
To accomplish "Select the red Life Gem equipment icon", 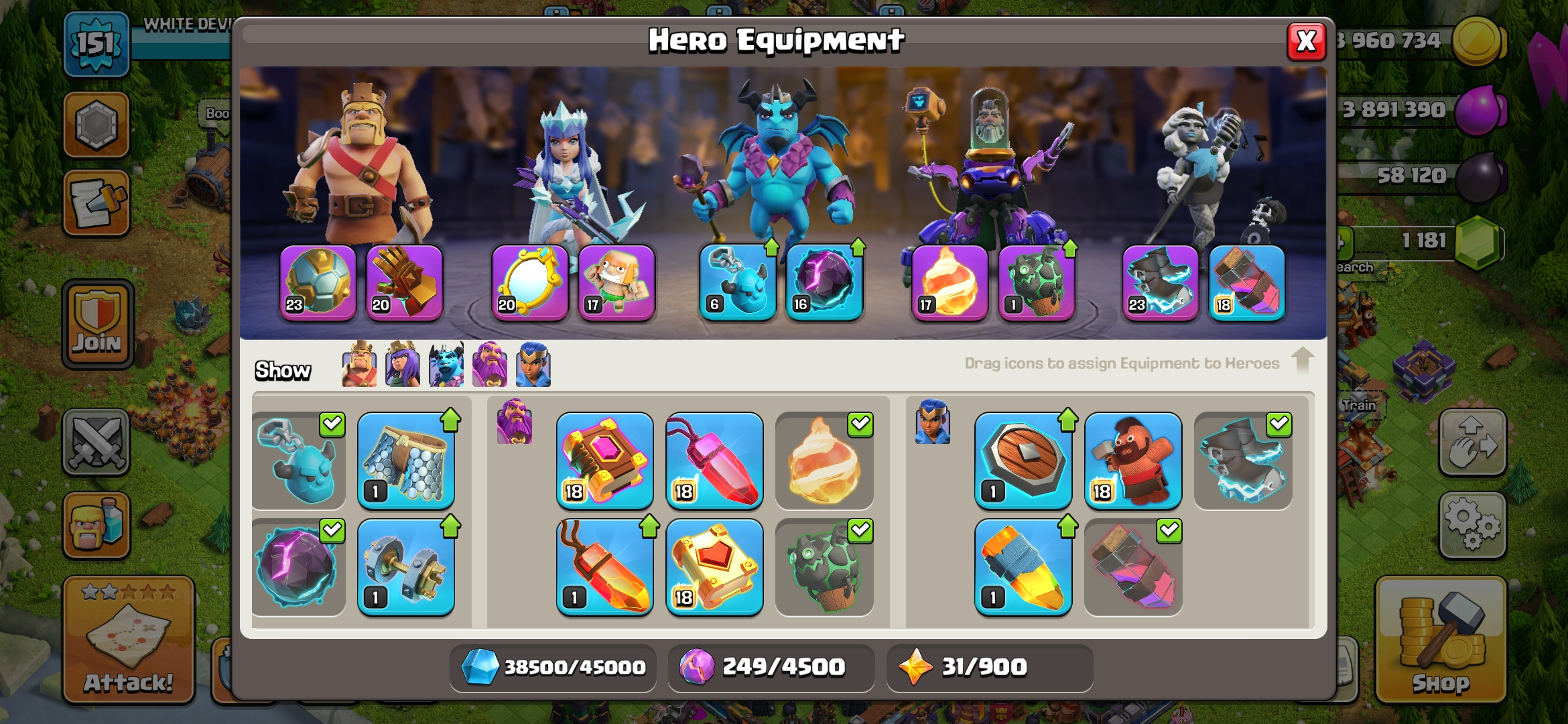I will (x=714, y=461).
